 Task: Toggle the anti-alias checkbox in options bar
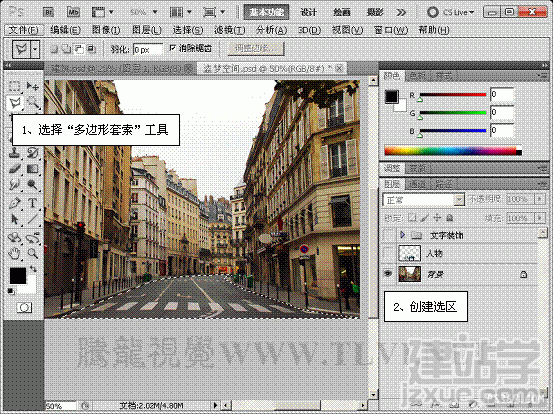pyautogui.click(x=173, y=48)
